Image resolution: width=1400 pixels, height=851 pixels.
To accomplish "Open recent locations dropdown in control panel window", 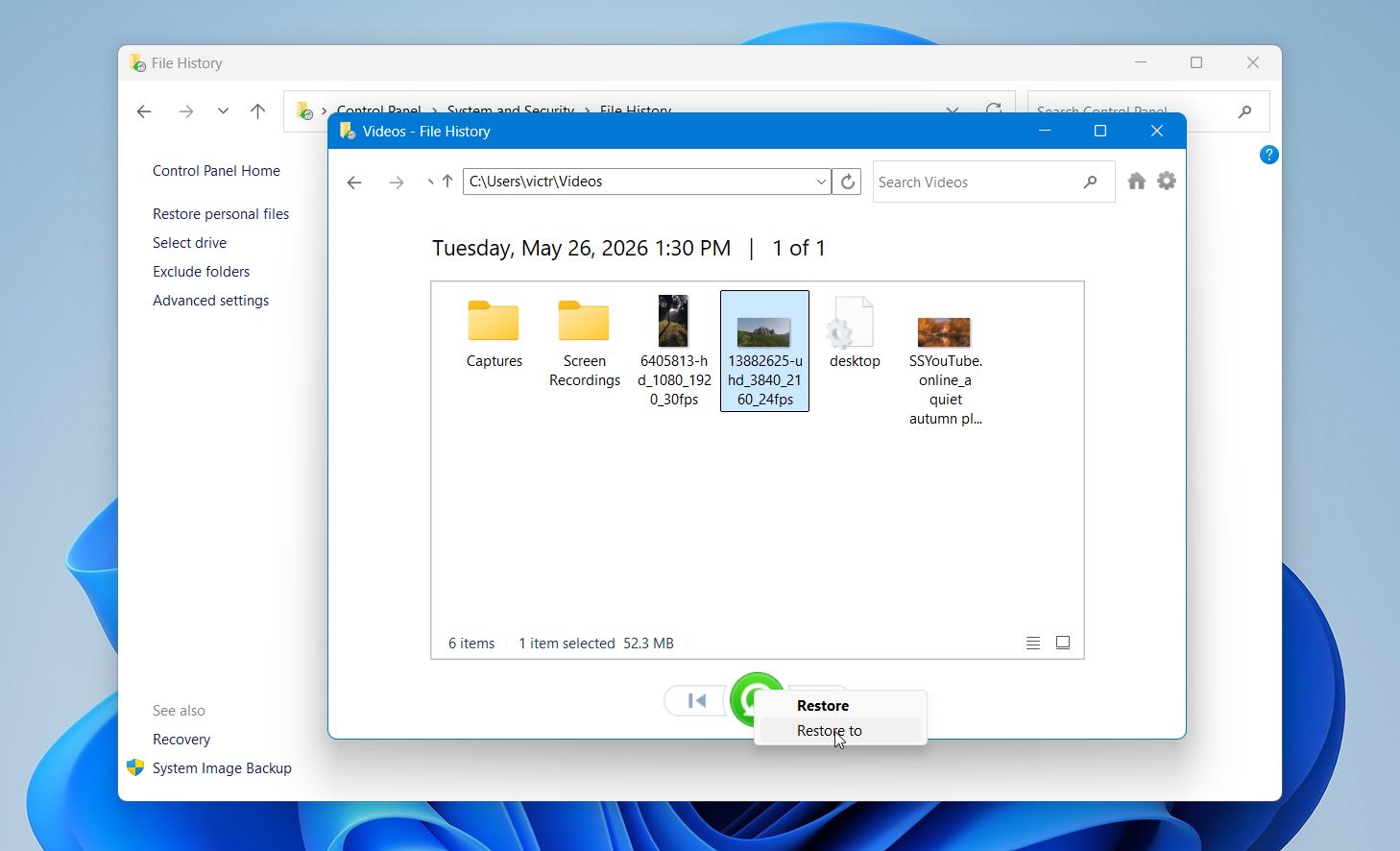I will click(223, 111).
